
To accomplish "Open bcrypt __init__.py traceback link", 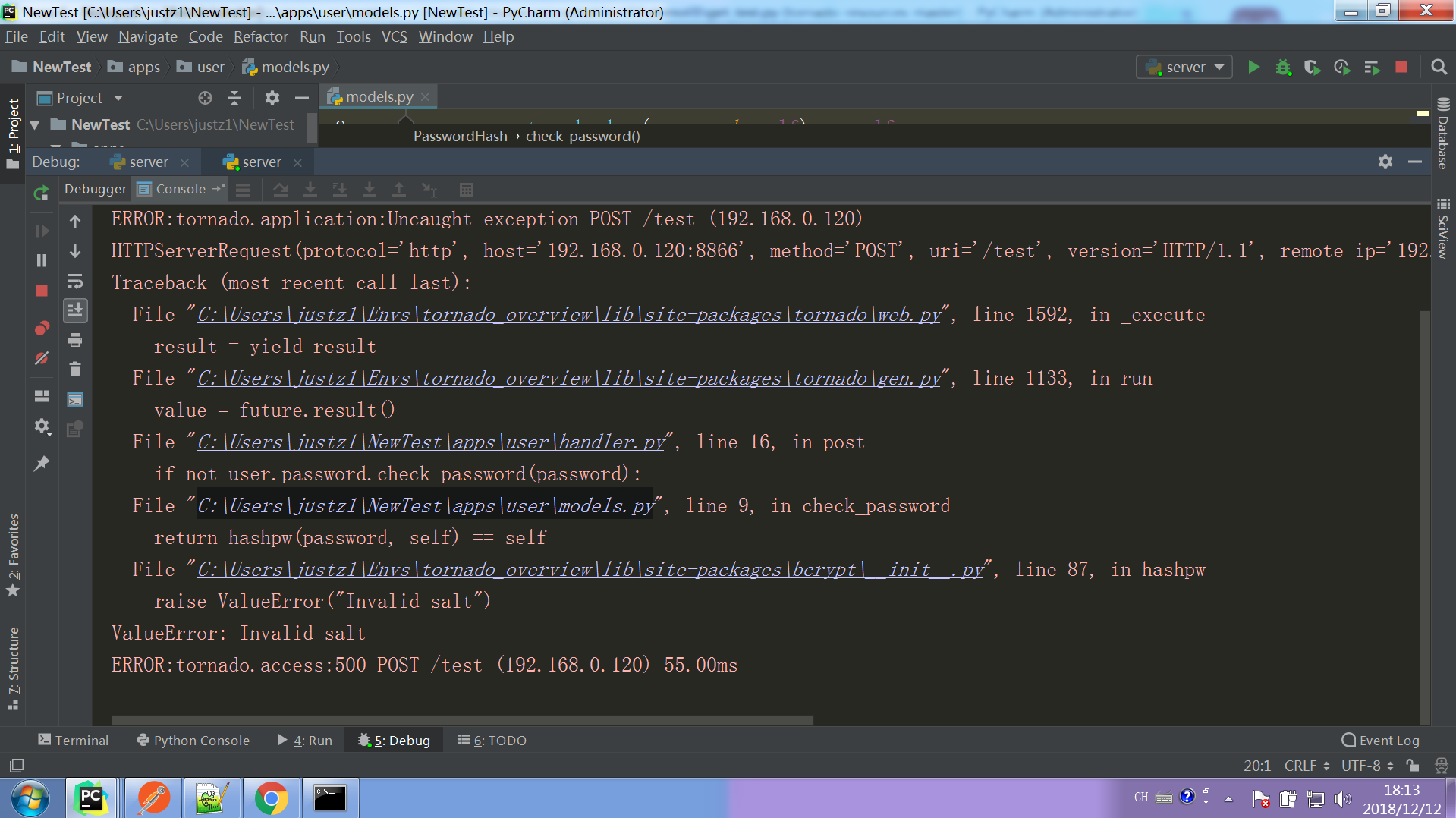I will tap(590, 570).
